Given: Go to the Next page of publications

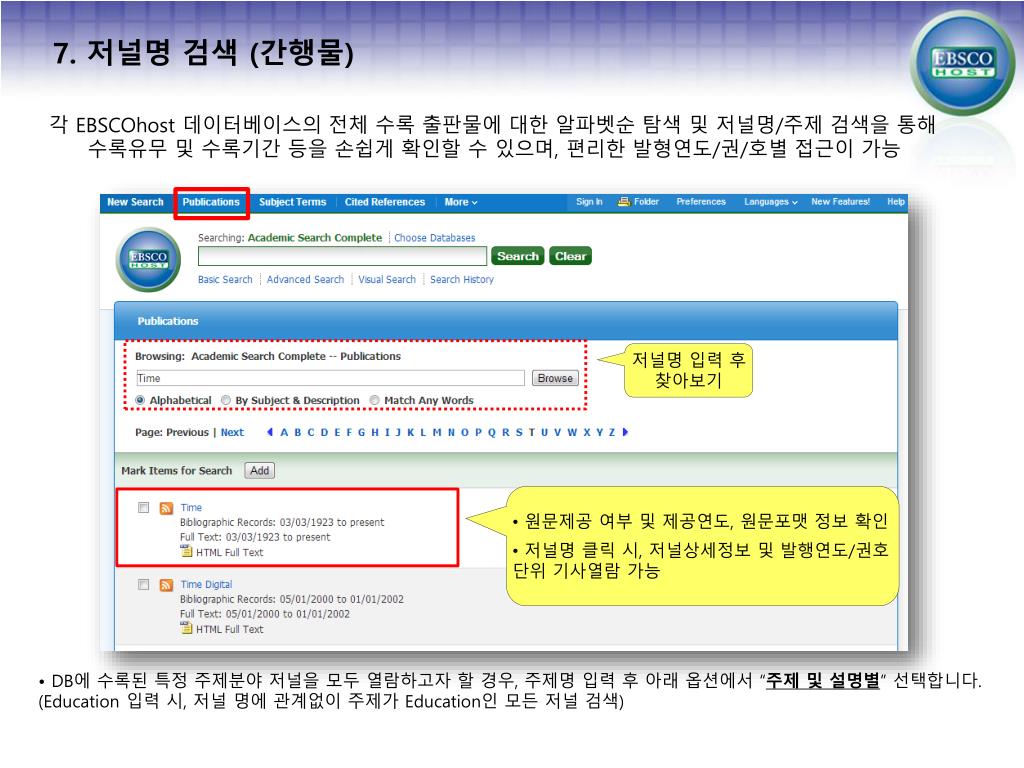Looking at the screenshot, I should click(x=232, y=432).
